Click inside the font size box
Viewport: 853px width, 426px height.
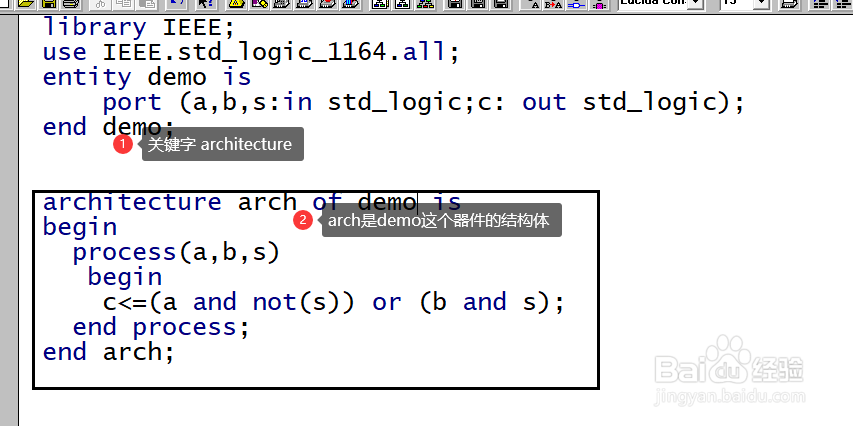738,4
